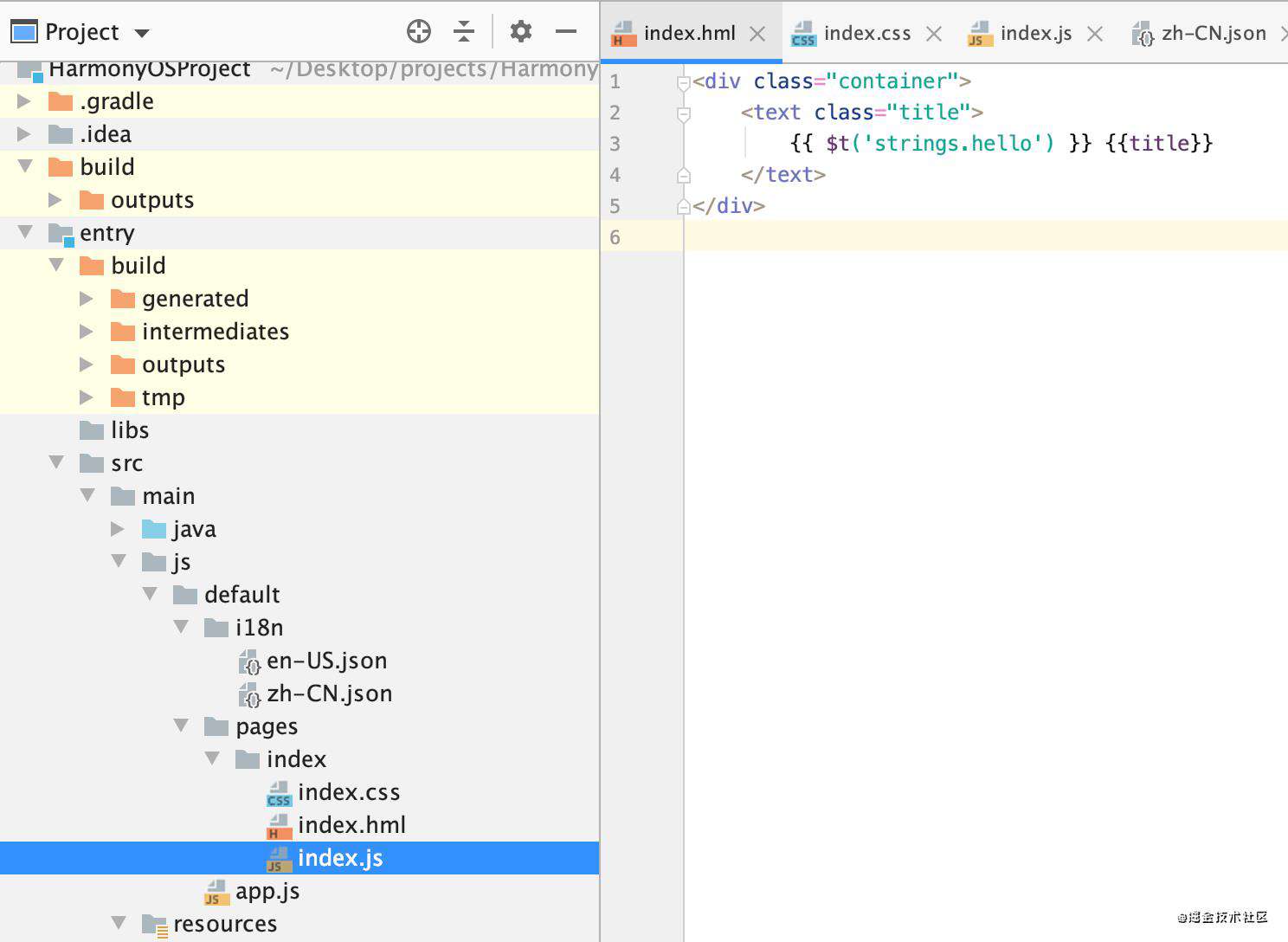The width and height of the screenshot is (1288, 942).
Task: Switch to index.hml editor tab
Action: point(689,33)
